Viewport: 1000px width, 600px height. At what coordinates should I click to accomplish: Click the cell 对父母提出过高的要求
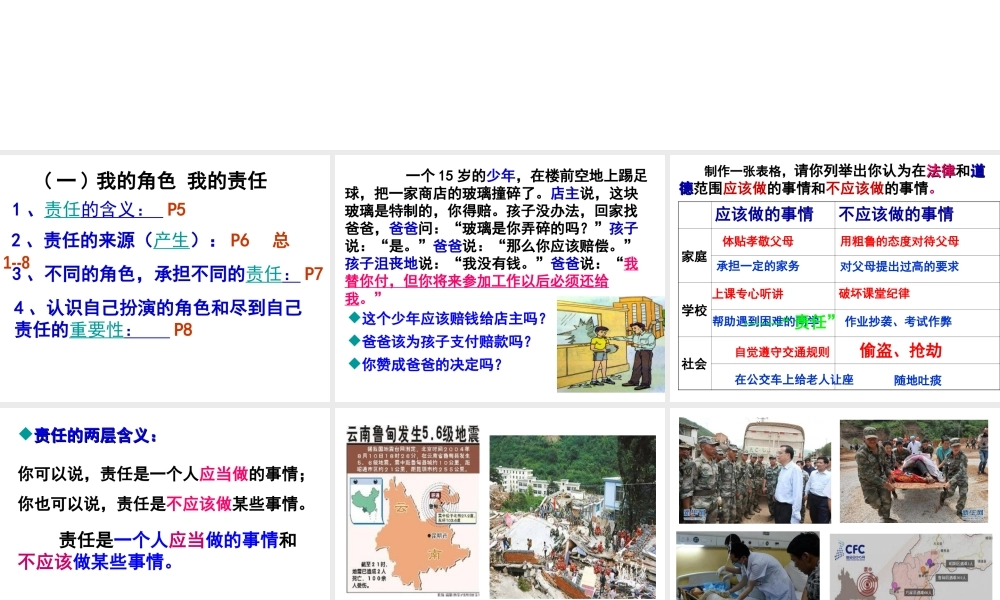pos(899,267)
